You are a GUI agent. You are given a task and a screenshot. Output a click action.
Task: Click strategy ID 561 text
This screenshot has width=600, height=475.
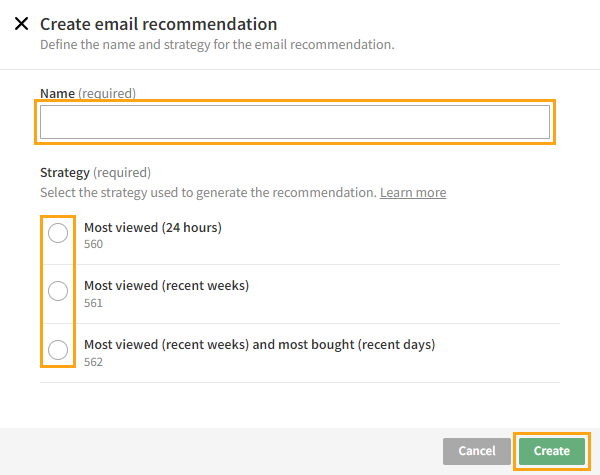(x=93, y=303)
